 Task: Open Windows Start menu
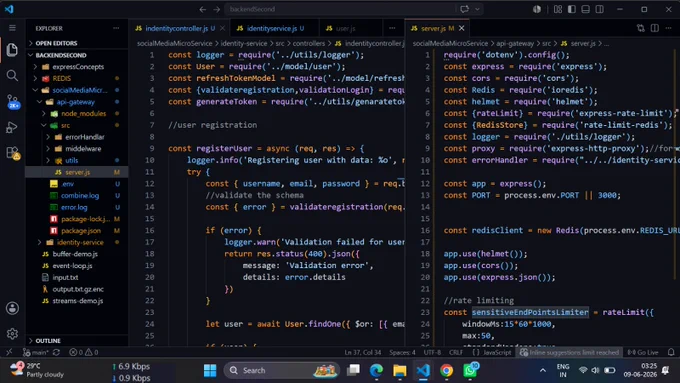coord(210,370)
